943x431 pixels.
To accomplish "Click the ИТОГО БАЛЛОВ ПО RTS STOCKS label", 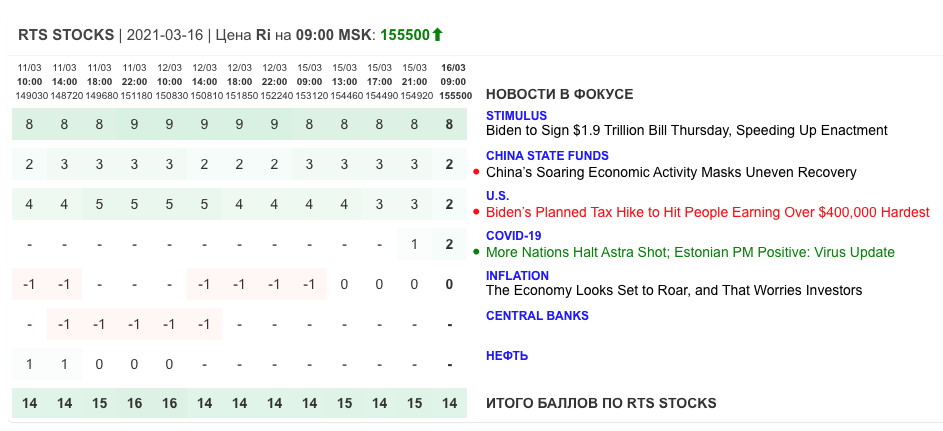I will (x=601, y=403).
